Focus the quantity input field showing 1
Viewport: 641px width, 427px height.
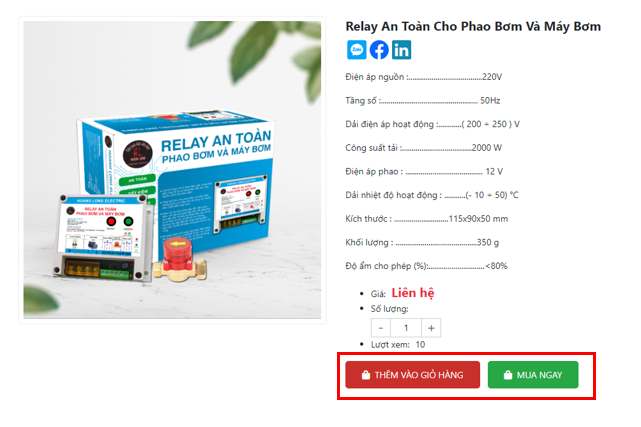[x=406, y=328]
